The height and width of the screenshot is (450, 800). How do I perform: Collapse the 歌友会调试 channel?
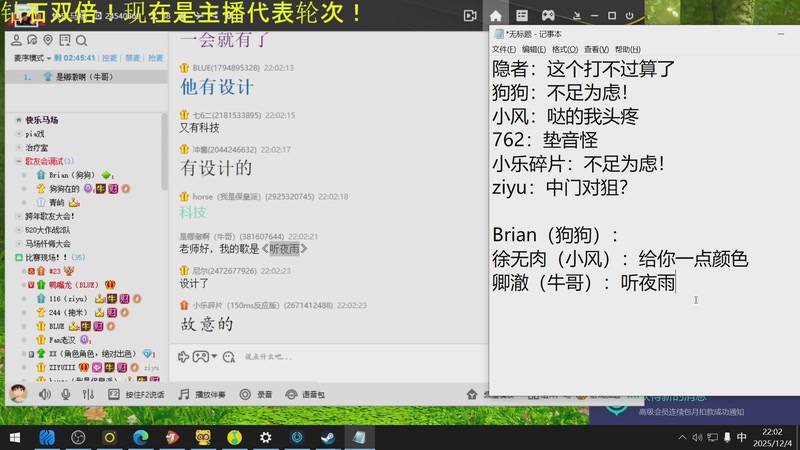click(19, 161)
